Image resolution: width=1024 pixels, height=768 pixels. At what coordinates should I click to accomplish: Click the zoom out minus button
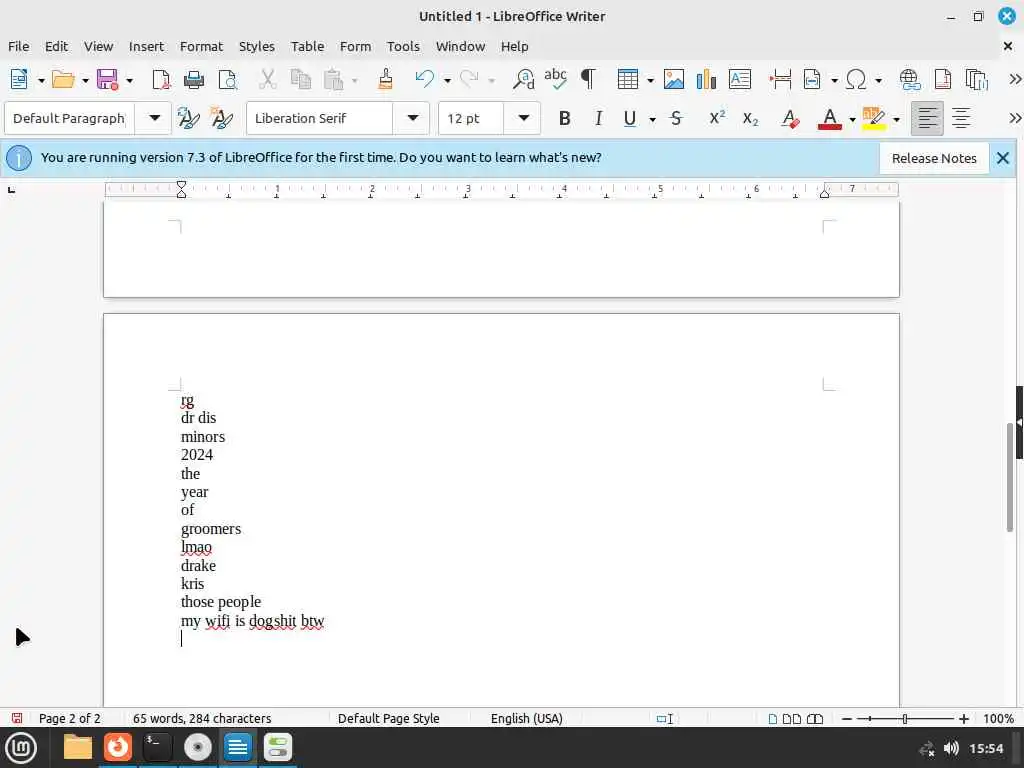[847, 718]
